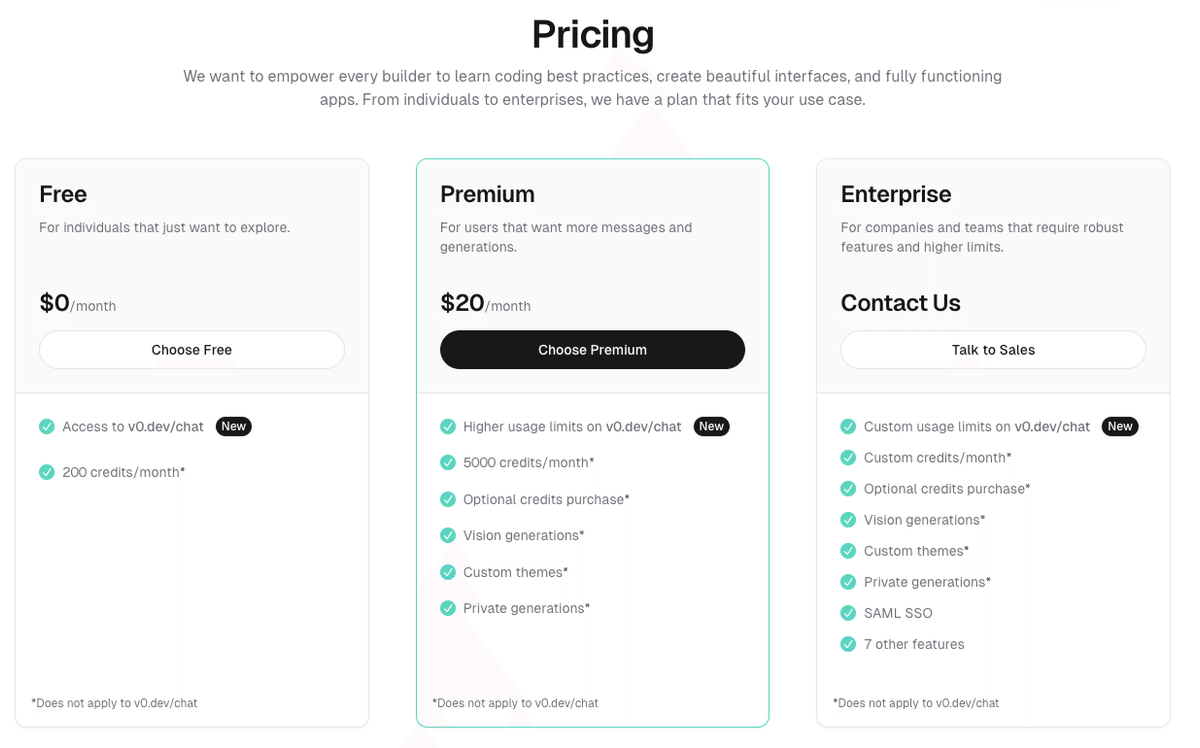Click the checkmark beside SAML SSO
This screenshot has height=748, width=1200.
848,613
